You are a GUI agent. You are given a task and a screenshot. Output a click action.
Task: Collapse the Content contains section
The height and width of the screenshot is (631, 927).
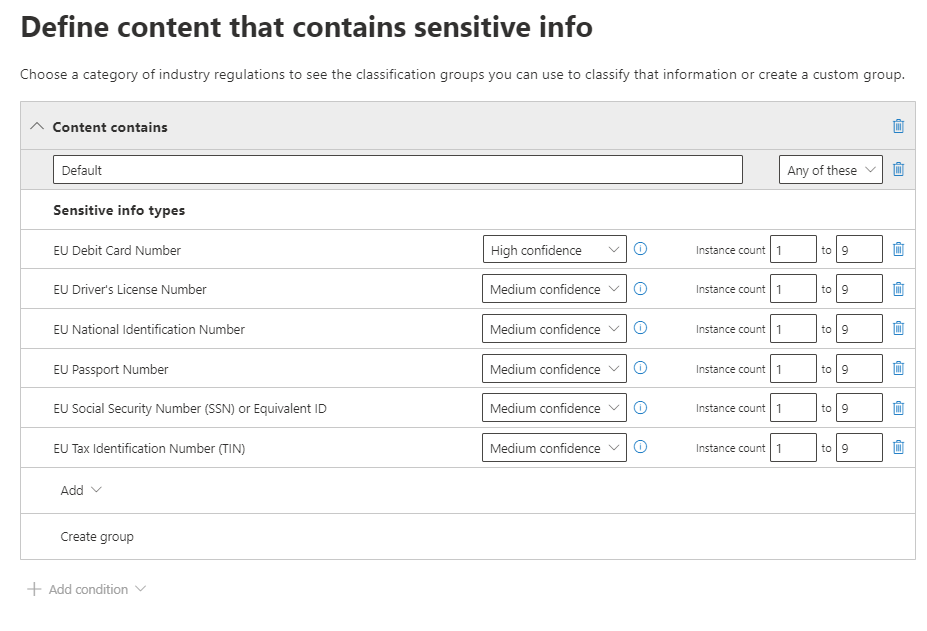[38, 127]
